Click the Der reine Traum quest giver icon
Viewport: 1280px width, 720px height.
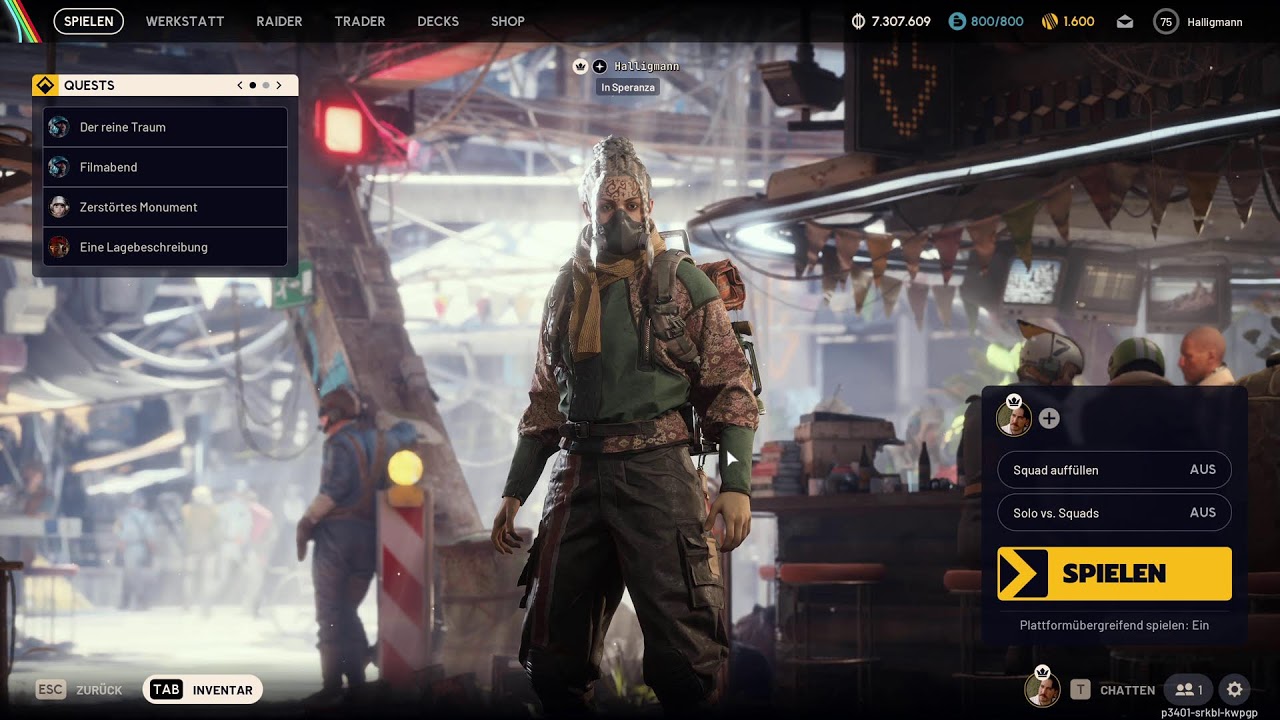point(59,127)
